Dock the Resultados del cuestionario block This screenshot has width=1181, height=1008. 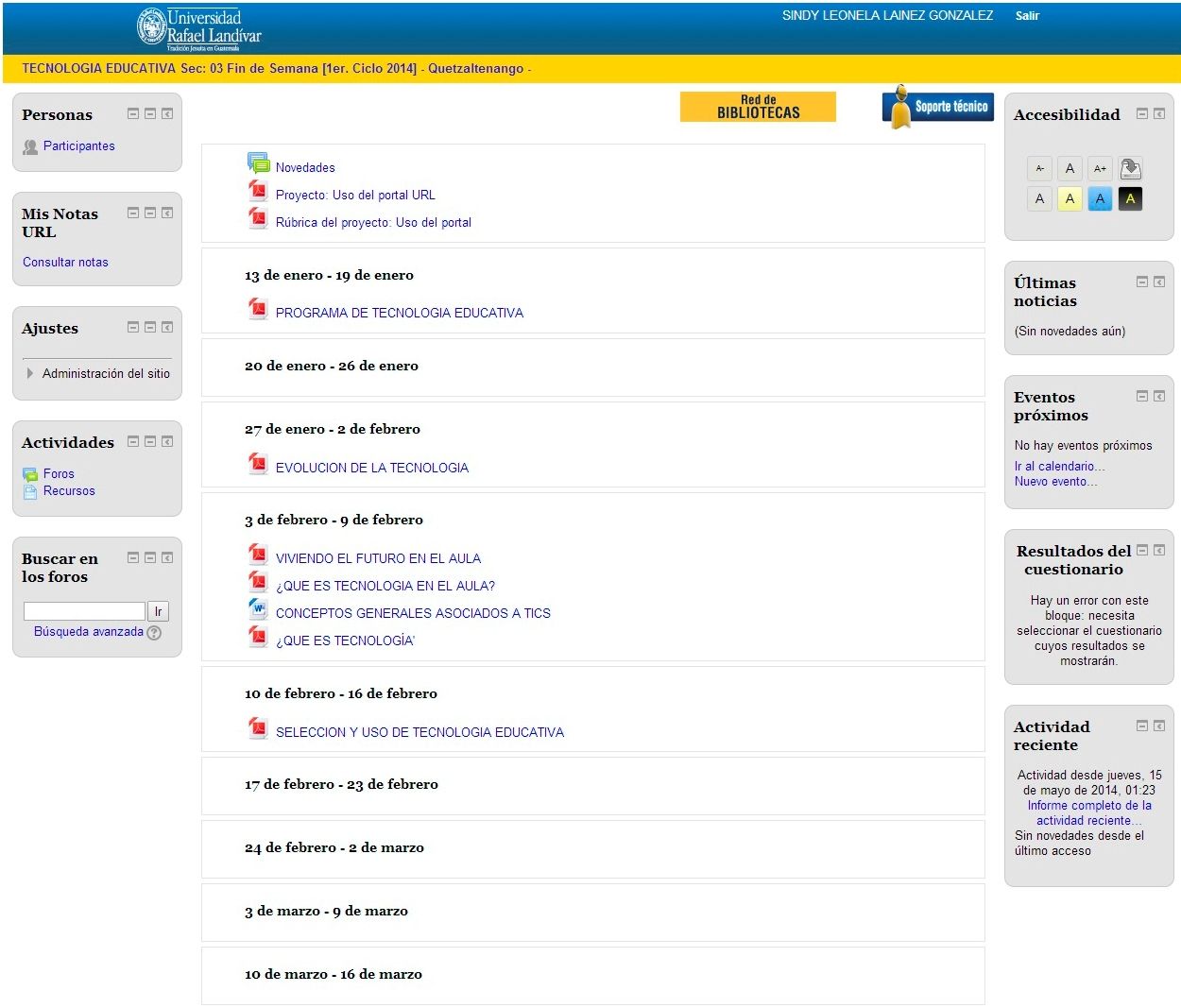(1159, 551)
